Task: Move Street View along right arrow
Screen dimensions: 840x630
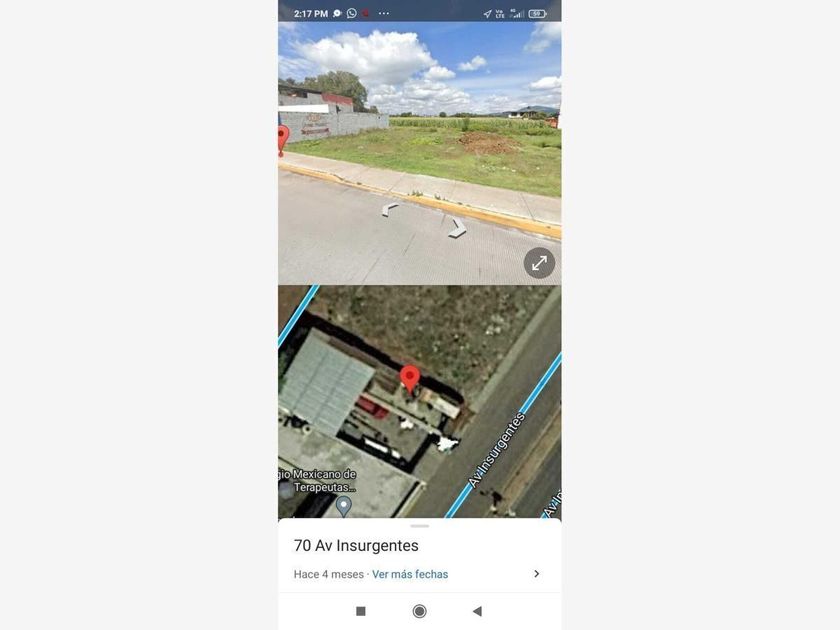Action: tap(457, 228)
